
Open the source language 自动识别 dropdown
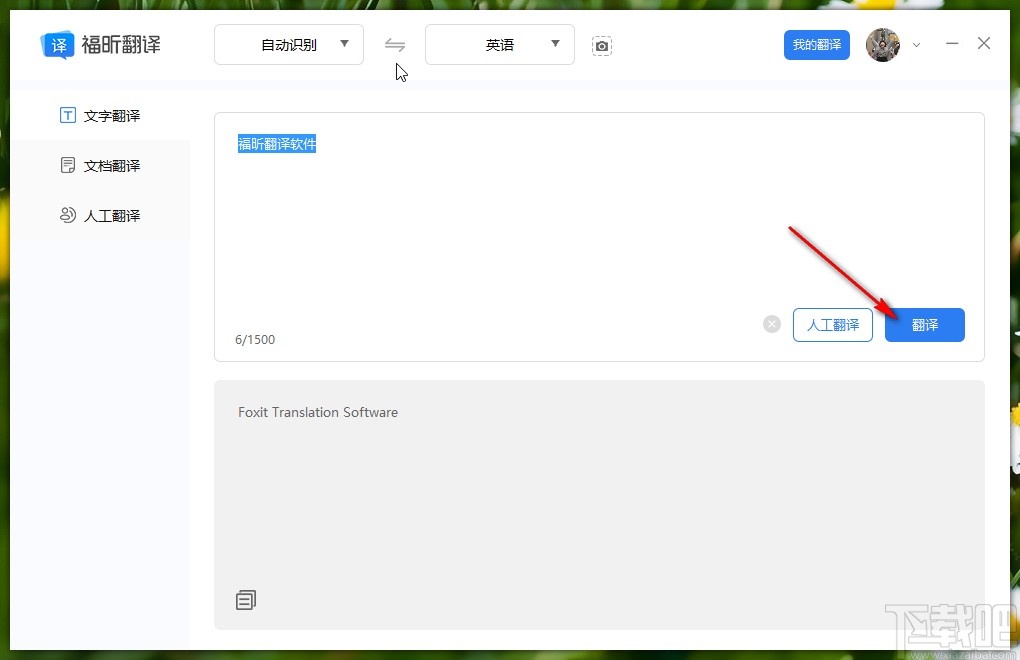[x=289, y=44]
